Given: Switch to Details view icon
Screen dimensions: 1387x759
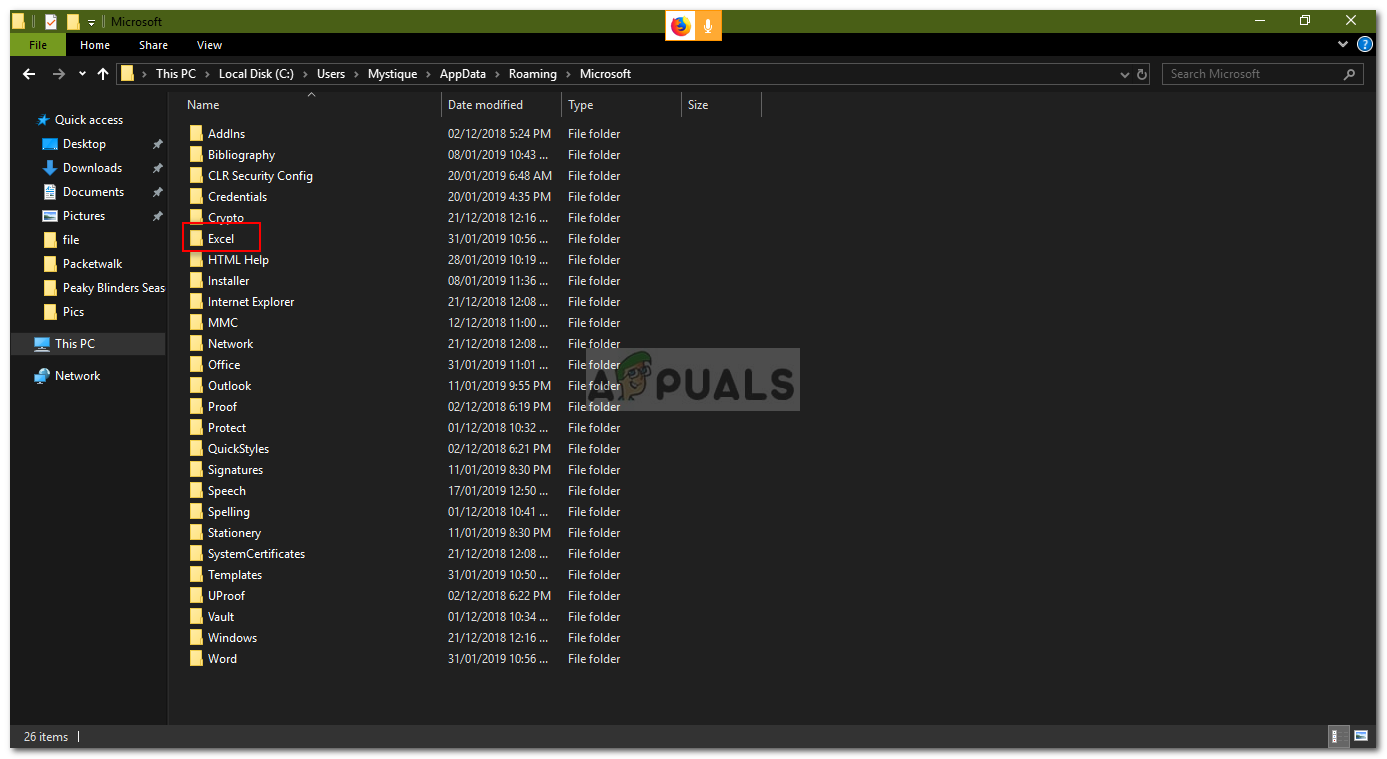Looking at the screenshot, I should point(1336,737).
